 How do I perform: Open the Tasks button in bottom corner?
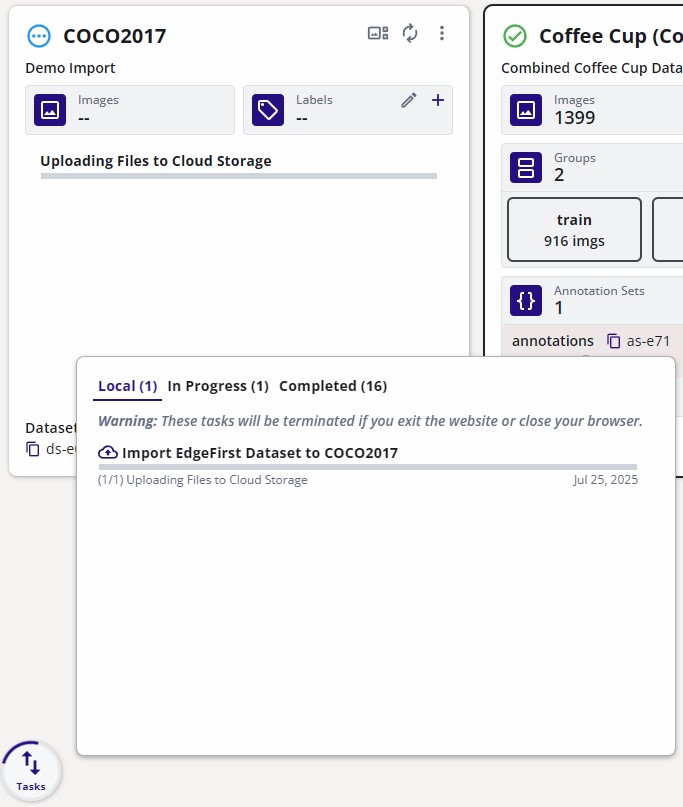click(x=31, y=771)
